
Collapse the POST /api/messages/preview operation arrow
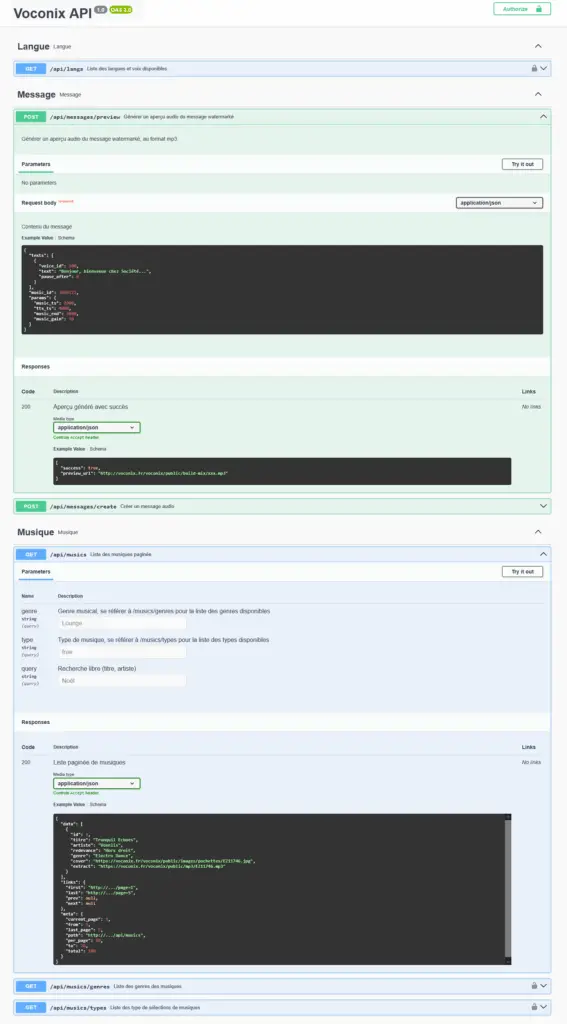click(x=543, y=116)
